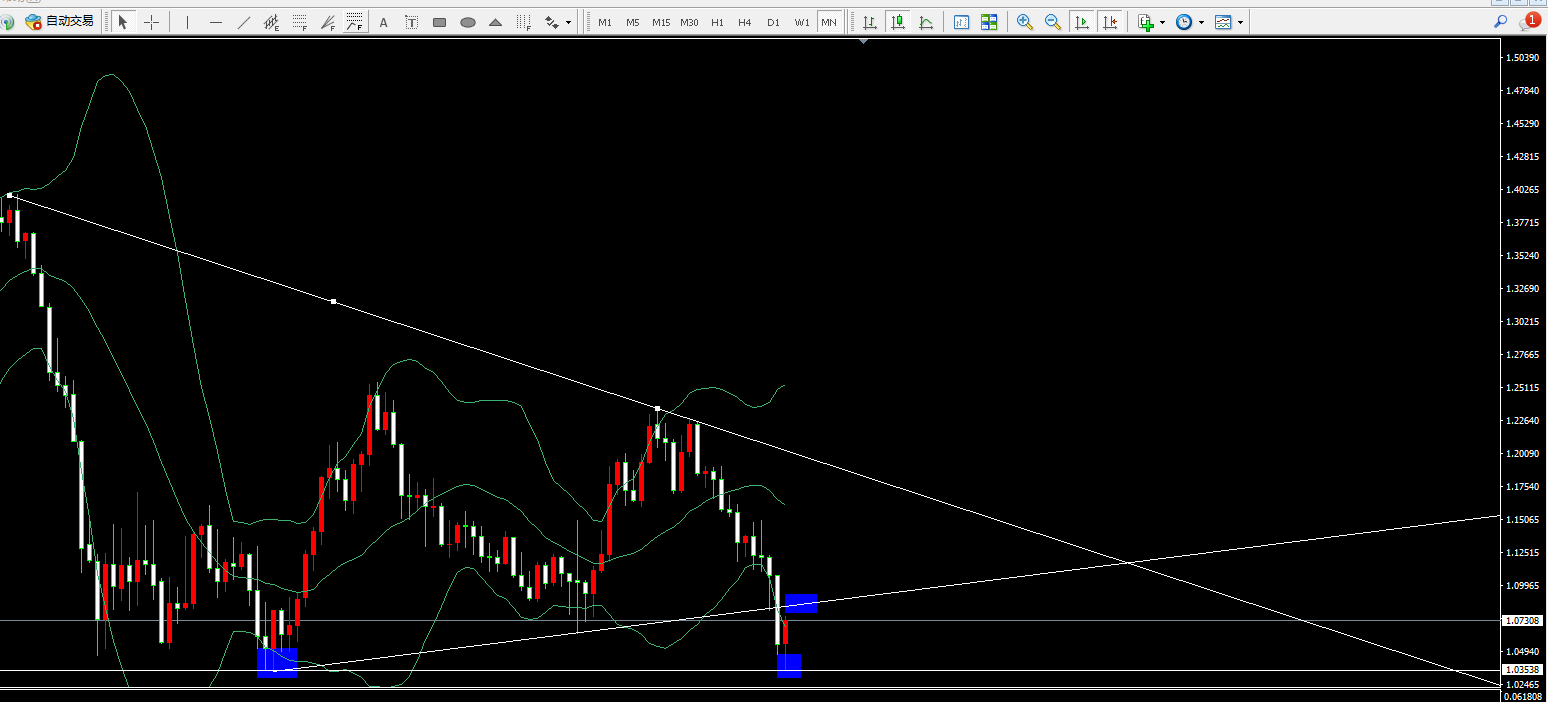The height and width of the screenshot is (702, 1548).
Task: Select the Fibonacci retracement tool
Action: [x=299, y=22]
